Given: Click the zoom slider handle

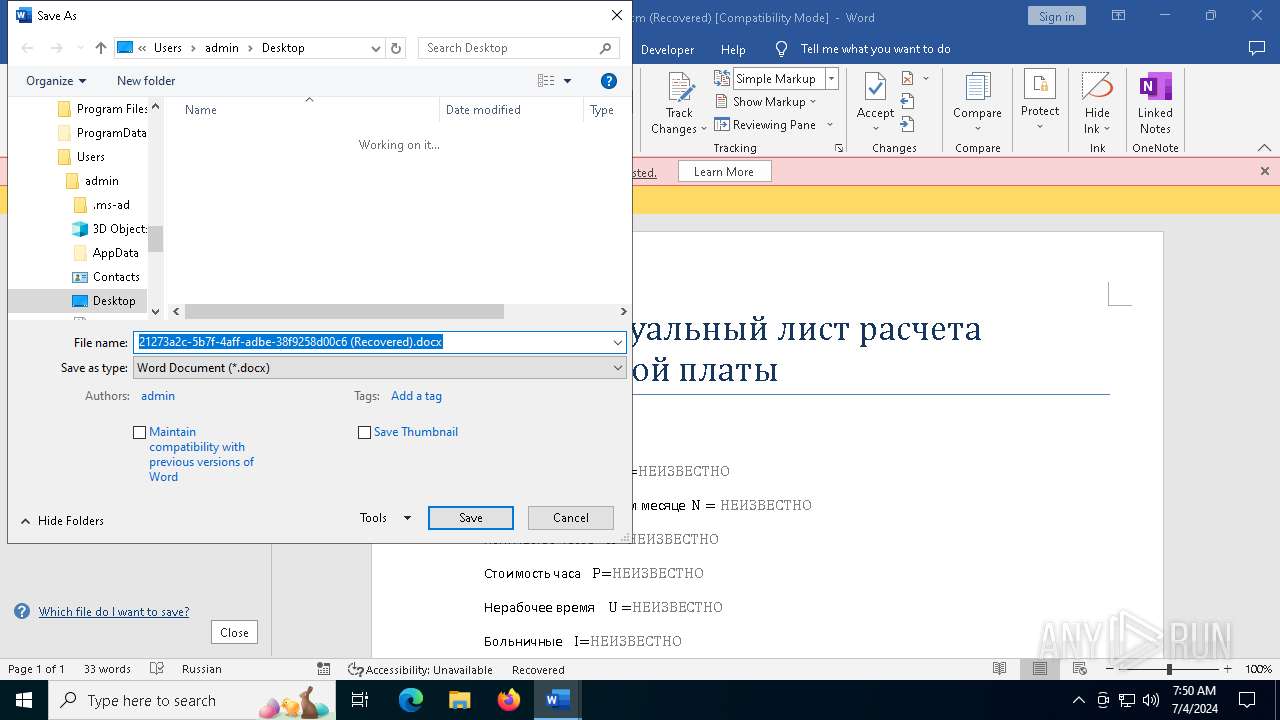Looking at the screenshot, I should click(x=1169, y=669).
